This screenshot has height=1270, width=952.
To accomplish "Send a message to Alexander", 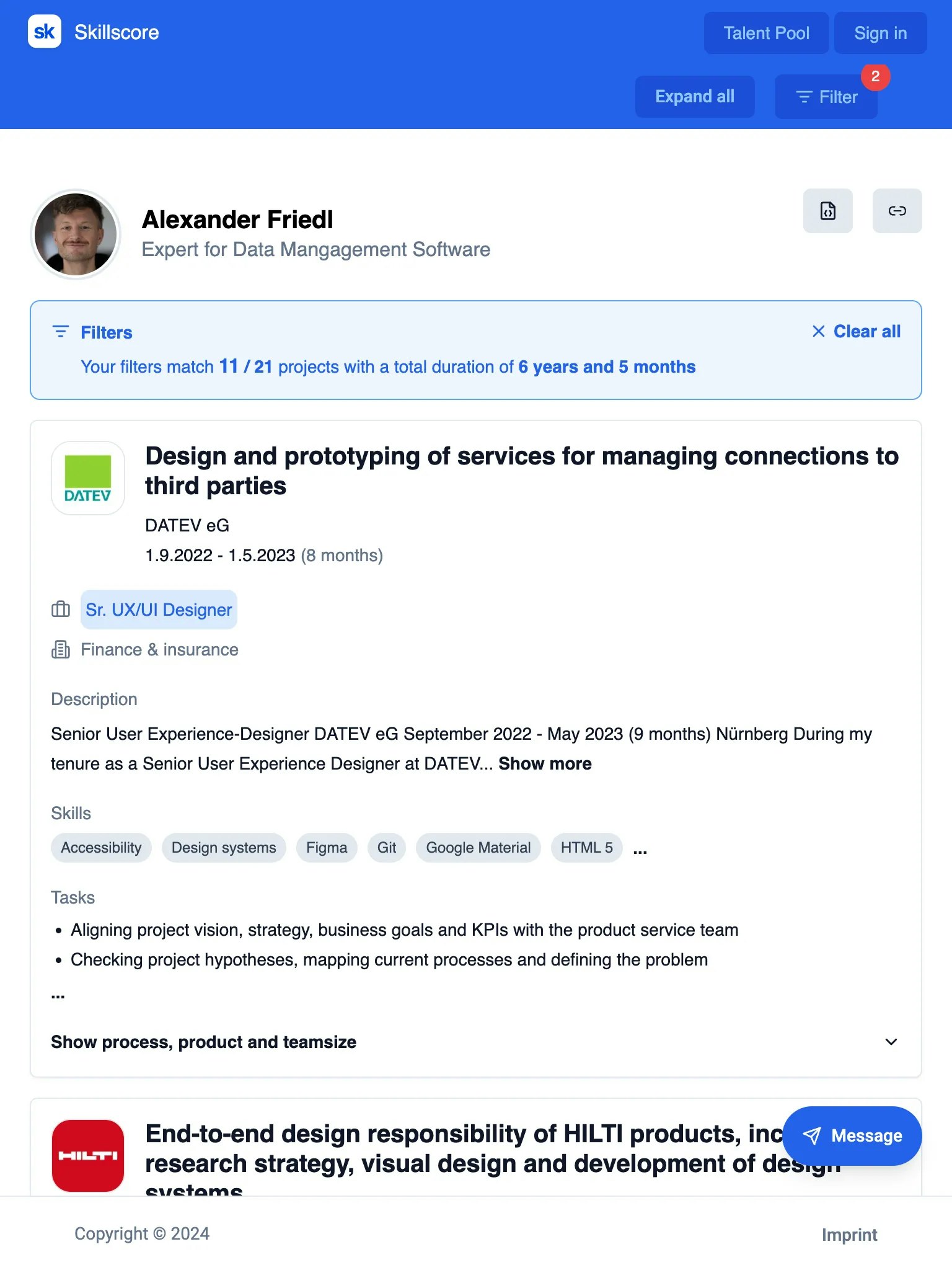I will [x=852, y=1135].
